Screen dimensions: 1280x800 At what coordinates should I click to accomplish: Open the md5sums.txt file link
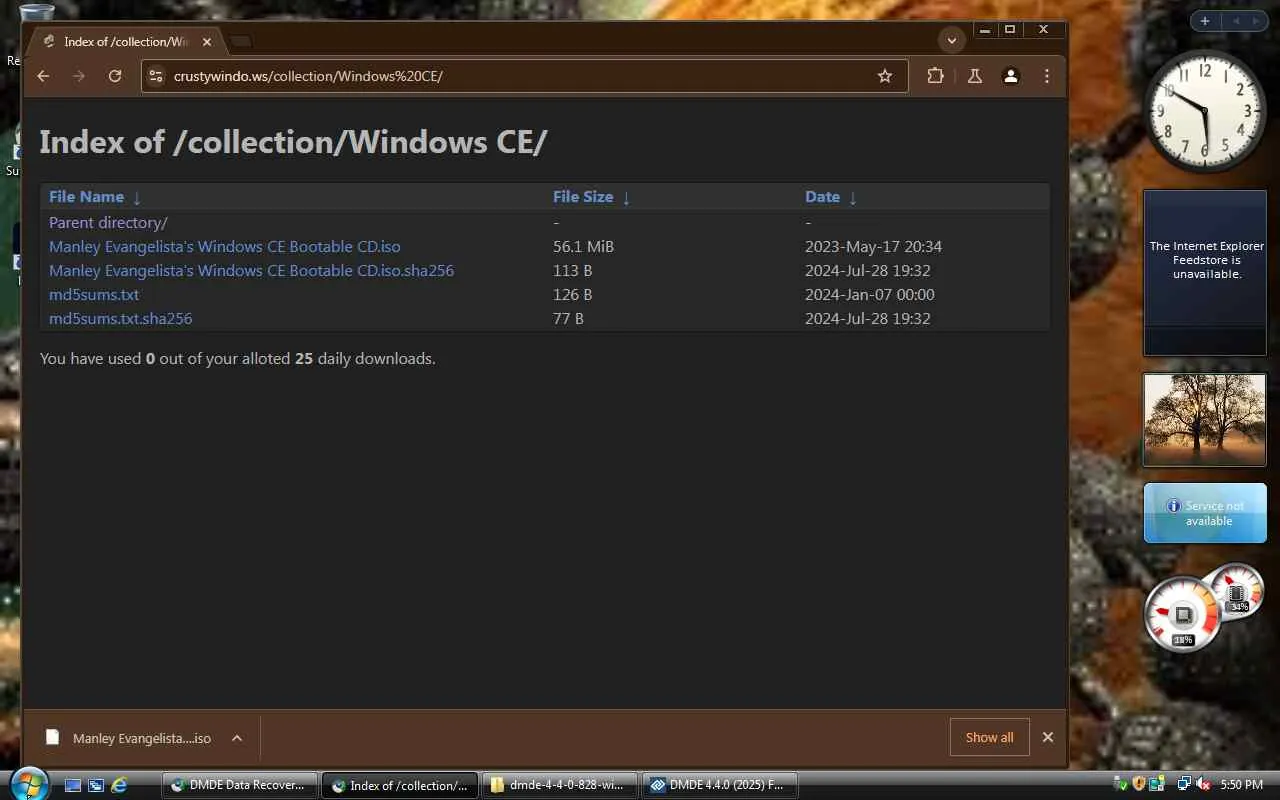pos(94,295)
